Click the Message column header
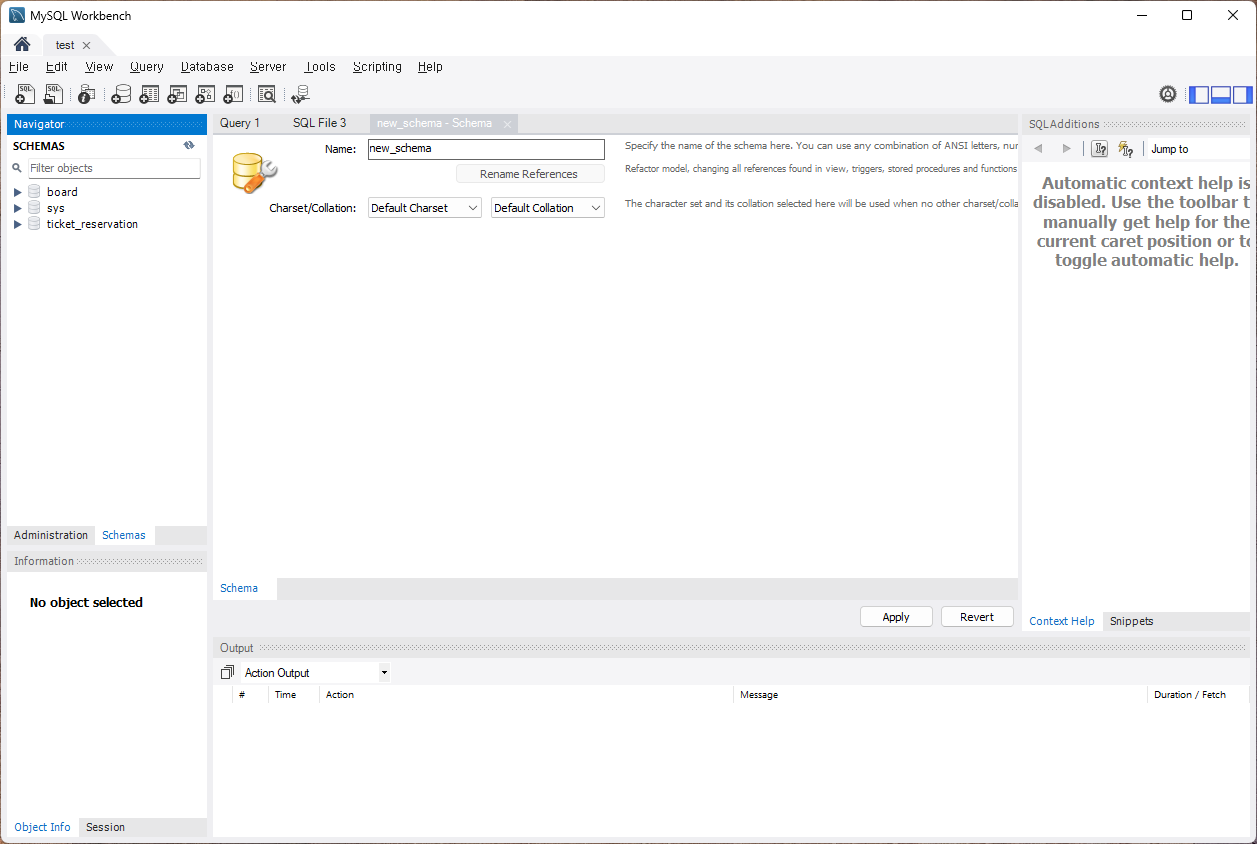The height and width of the screenshot is (844, 1257). click(x=940, y=694)
